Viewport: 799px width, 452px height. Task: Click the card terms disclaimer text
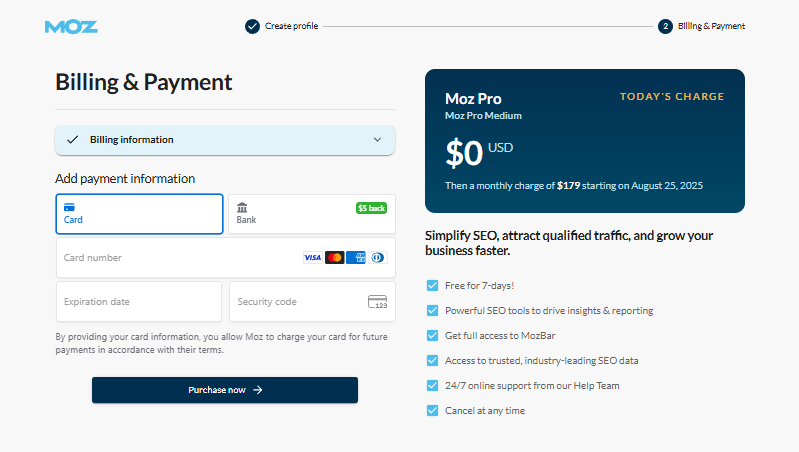tap(221, 343)
